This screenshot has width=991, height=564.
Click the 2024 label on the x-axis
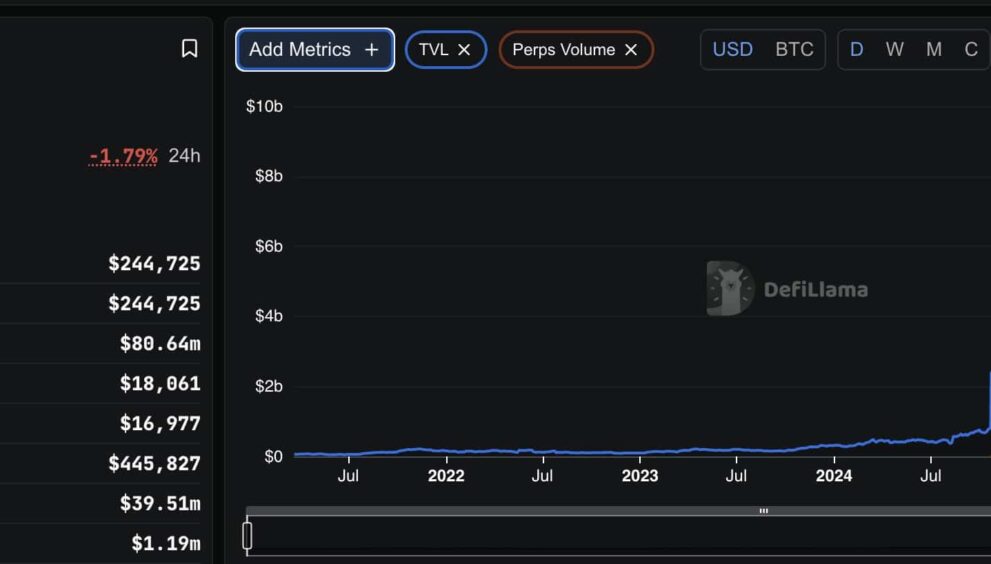[x=833, y=476]
